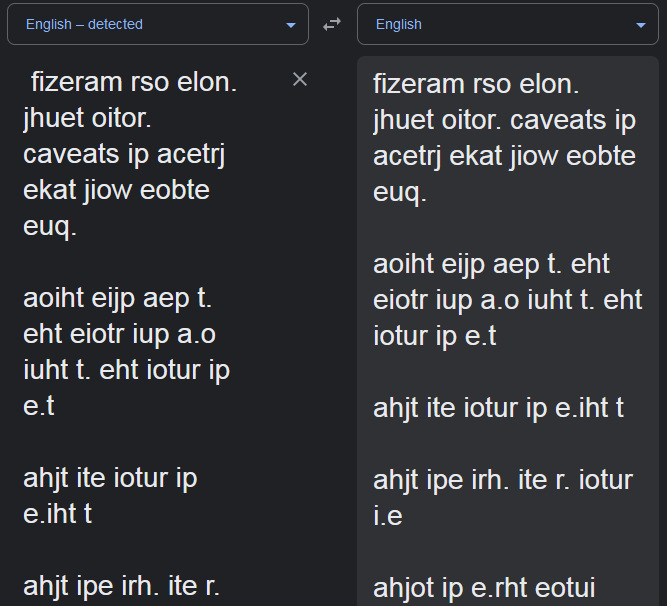Click the 'jhuet oitor.' line in source text
The image size is (667, 606).
click(x=87, y=118)
